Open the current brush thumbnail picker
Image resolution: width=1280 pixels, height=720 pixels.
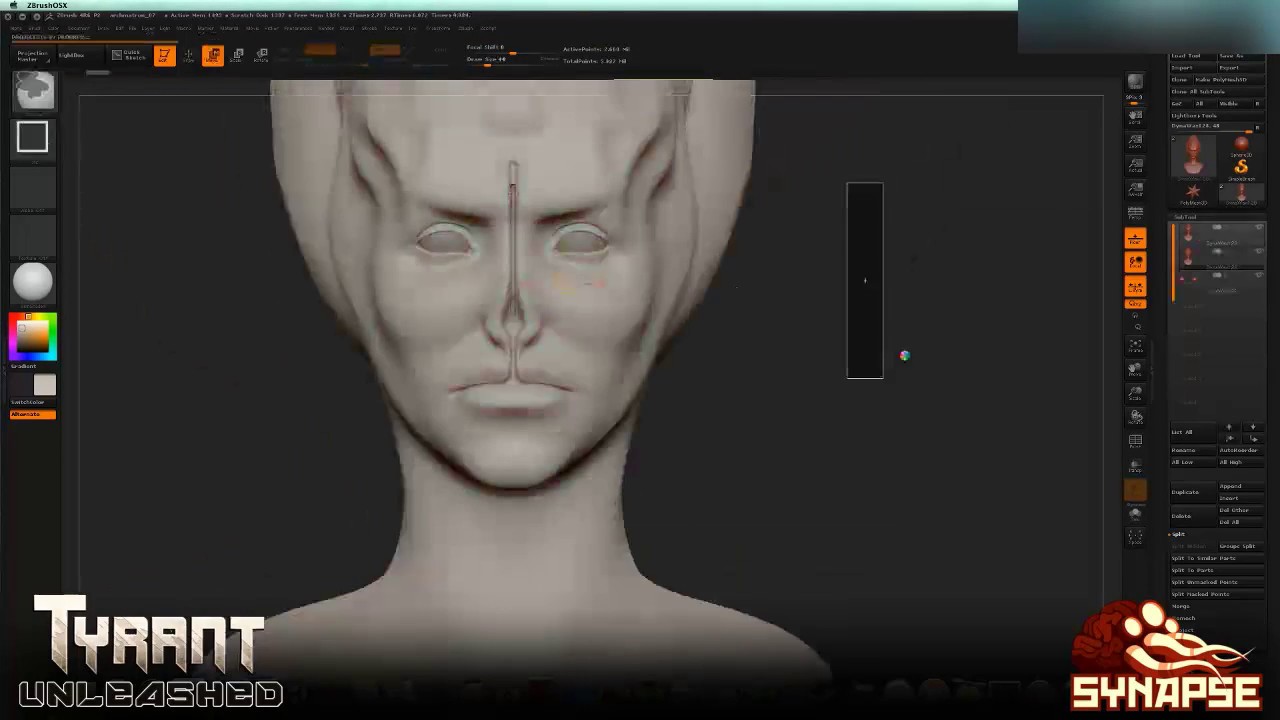click(x=33, y=90)
